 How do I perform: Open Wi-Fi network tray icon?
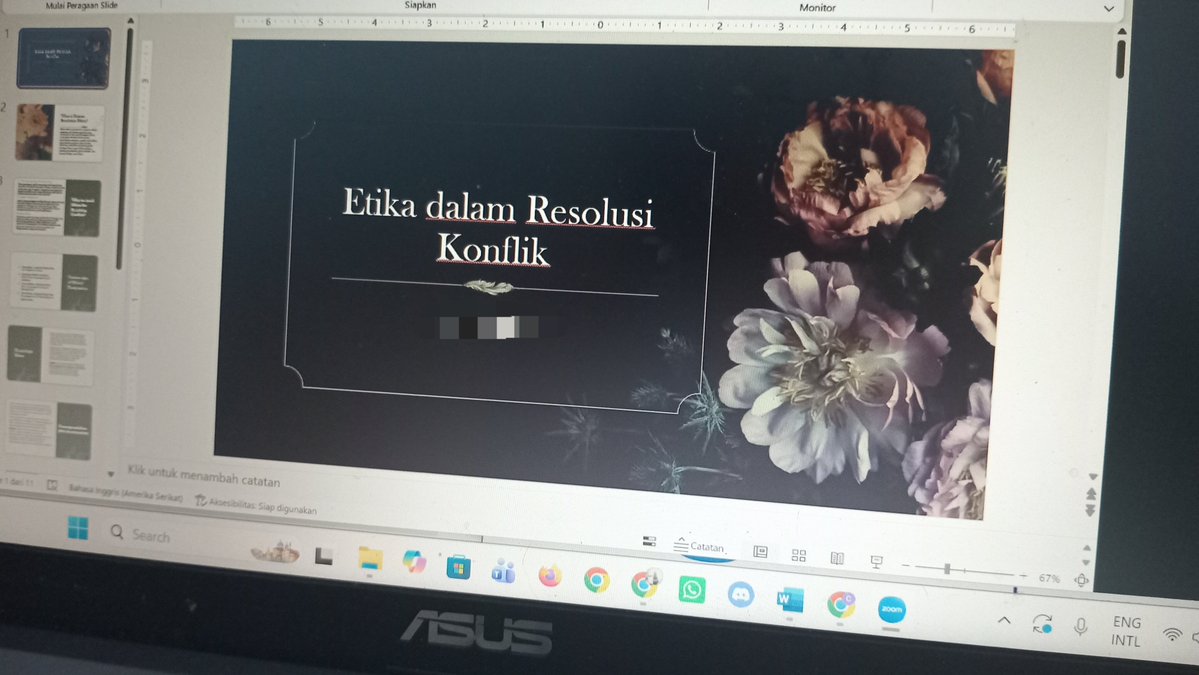(x=1171, y=634)
